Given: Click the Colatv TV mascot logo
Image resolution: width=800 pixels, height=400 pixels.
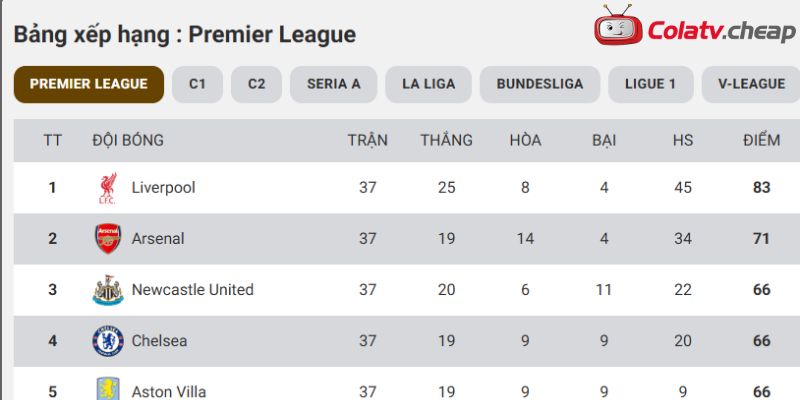Looking at the screenshot, I should [618, 25].
